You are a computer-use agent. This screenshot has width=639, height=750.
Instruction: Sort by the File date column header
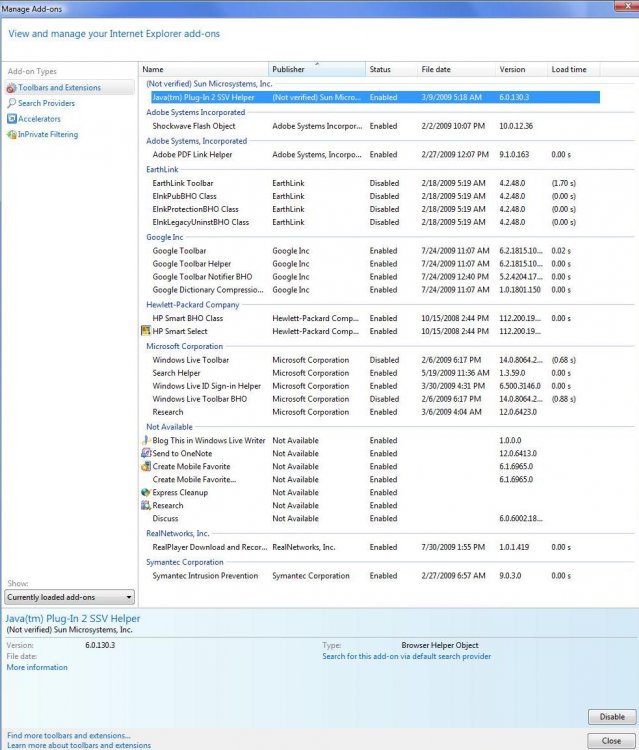coord(457,69)
